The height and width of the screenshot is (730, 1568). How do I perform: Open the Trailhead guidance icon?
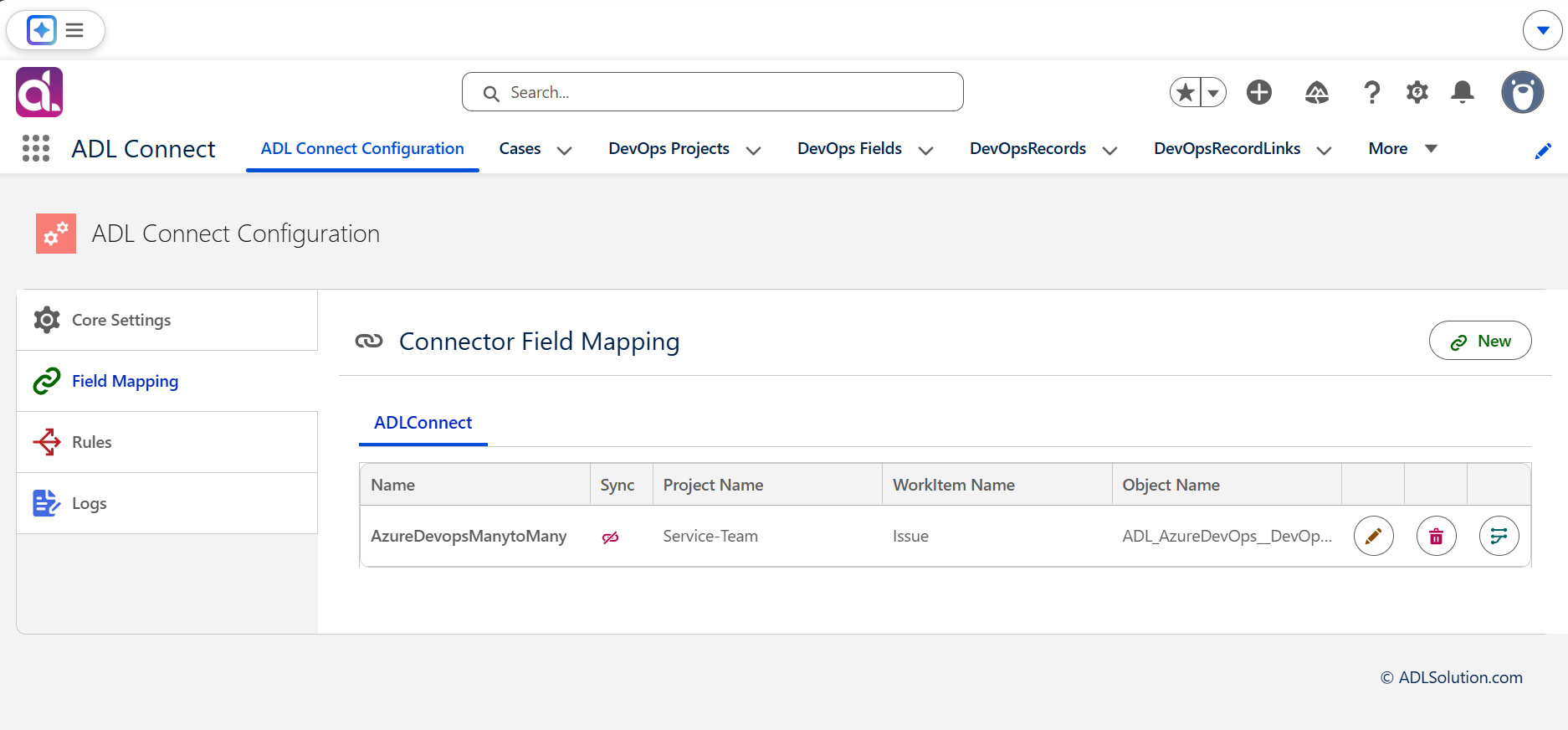[x=1317, y=92]
